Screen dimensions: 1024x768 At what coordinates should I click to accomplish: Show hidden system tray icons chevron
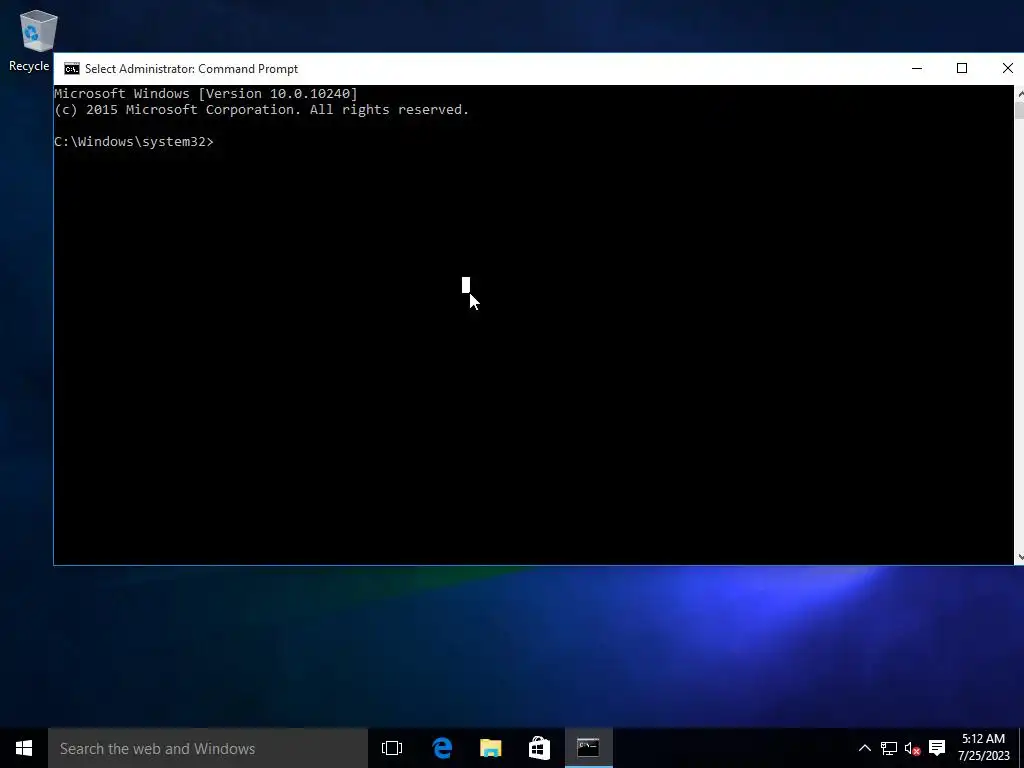pos(864,748)
